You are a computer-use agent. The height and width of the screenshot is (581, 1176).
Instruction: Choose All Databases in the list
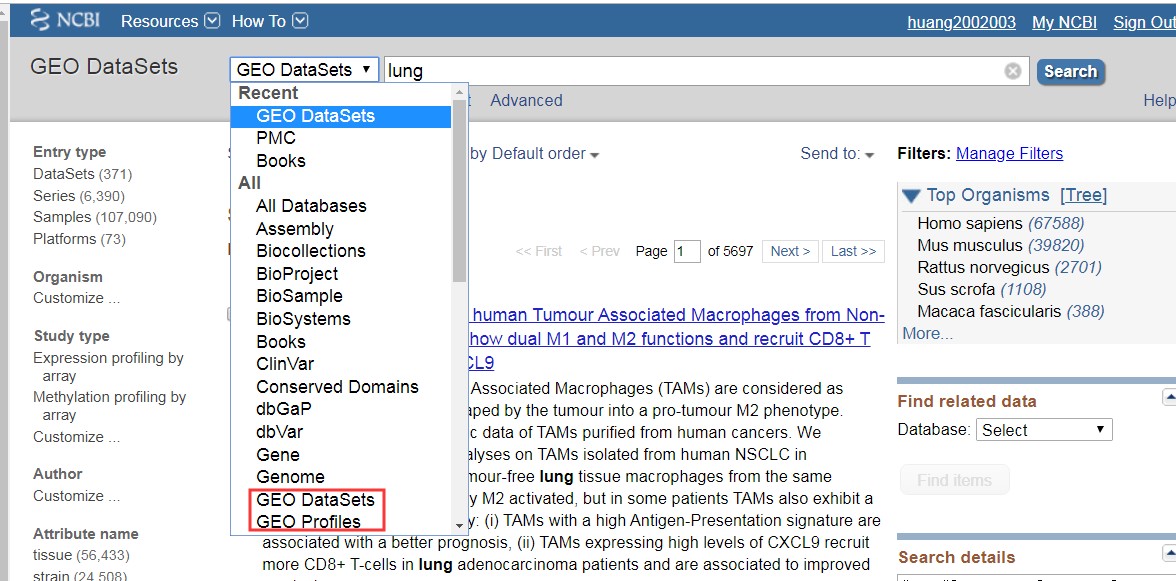click(311, 206)
